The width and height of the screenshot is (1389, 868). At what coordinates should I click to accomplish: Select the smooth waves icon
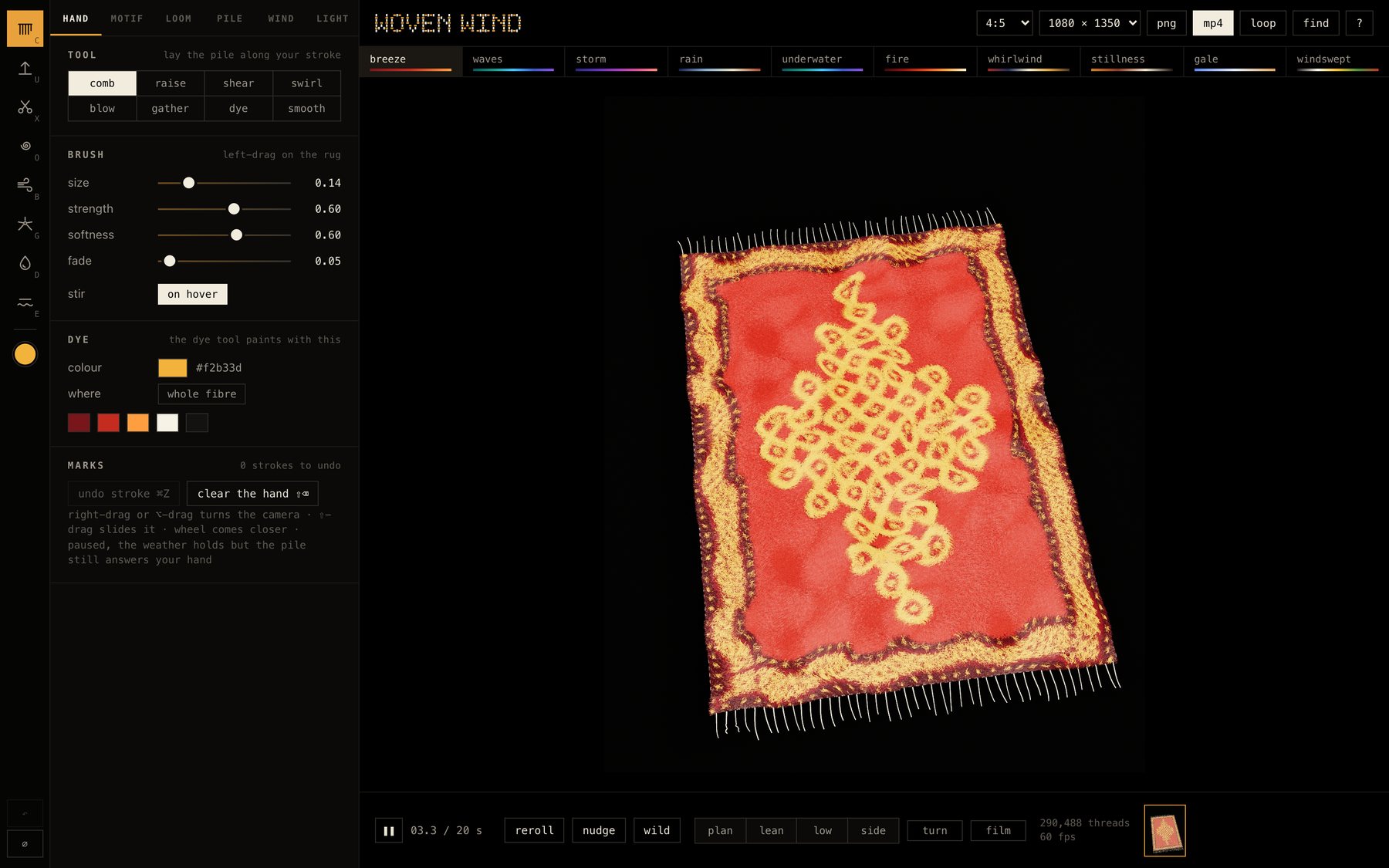tap(25, 302)
